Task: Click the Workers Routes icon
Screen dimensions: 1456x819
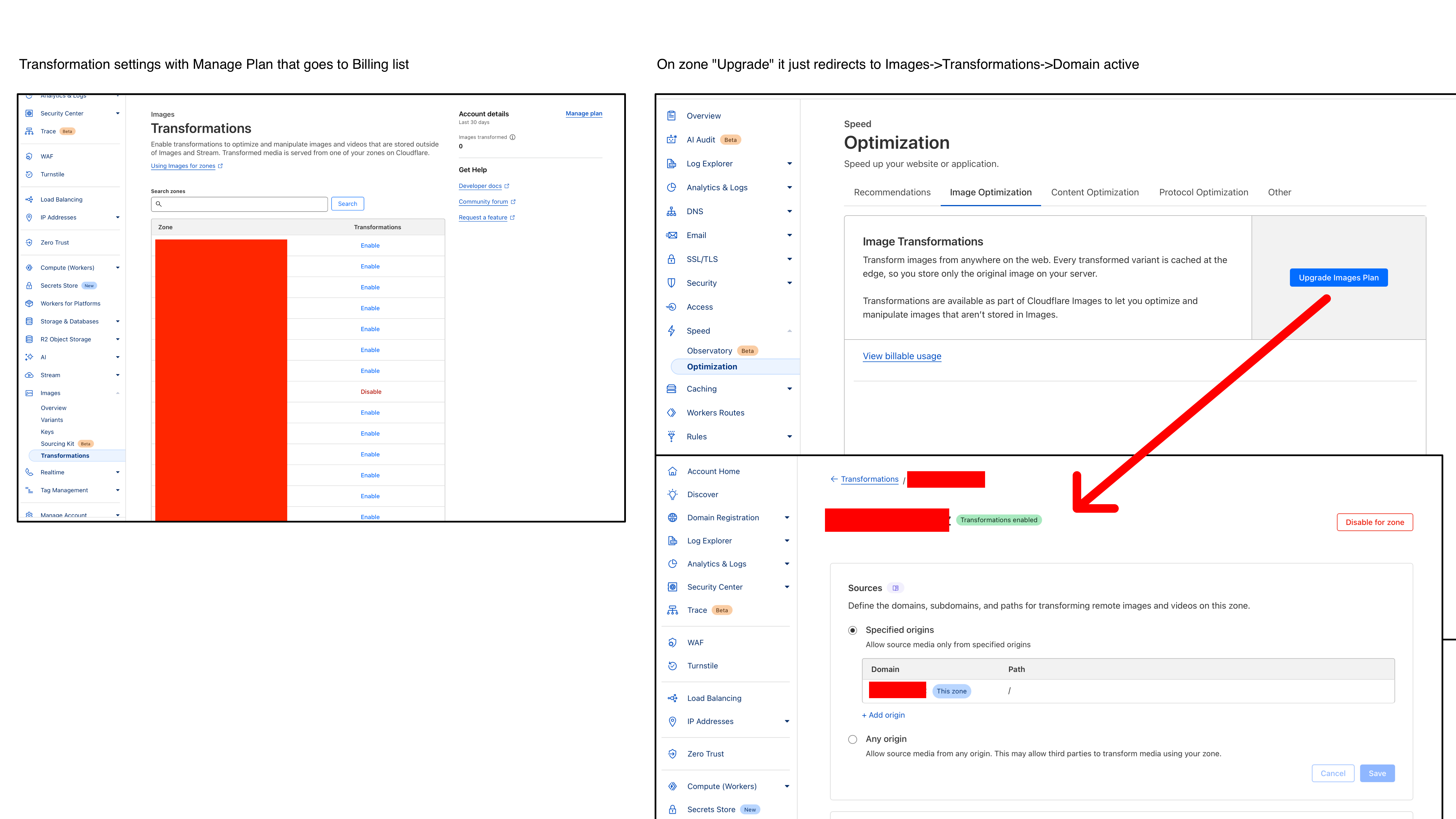Action: click(671, 413)
